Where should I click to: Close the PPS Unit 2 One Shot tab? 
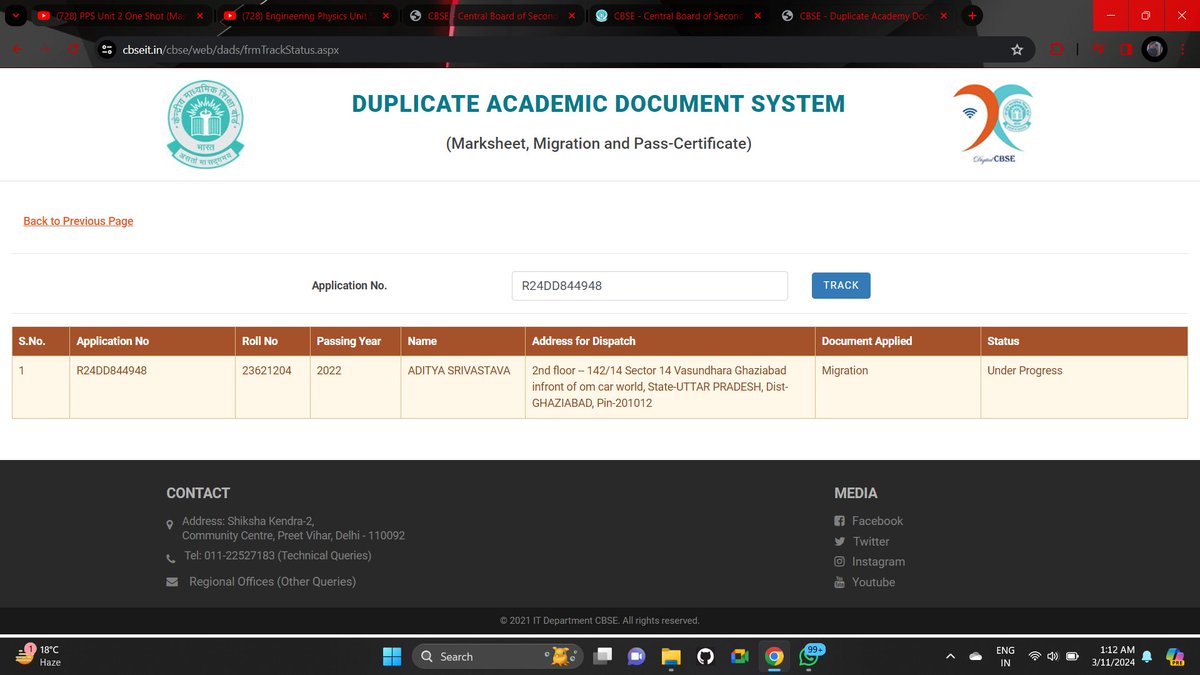[x=200, y=16]
